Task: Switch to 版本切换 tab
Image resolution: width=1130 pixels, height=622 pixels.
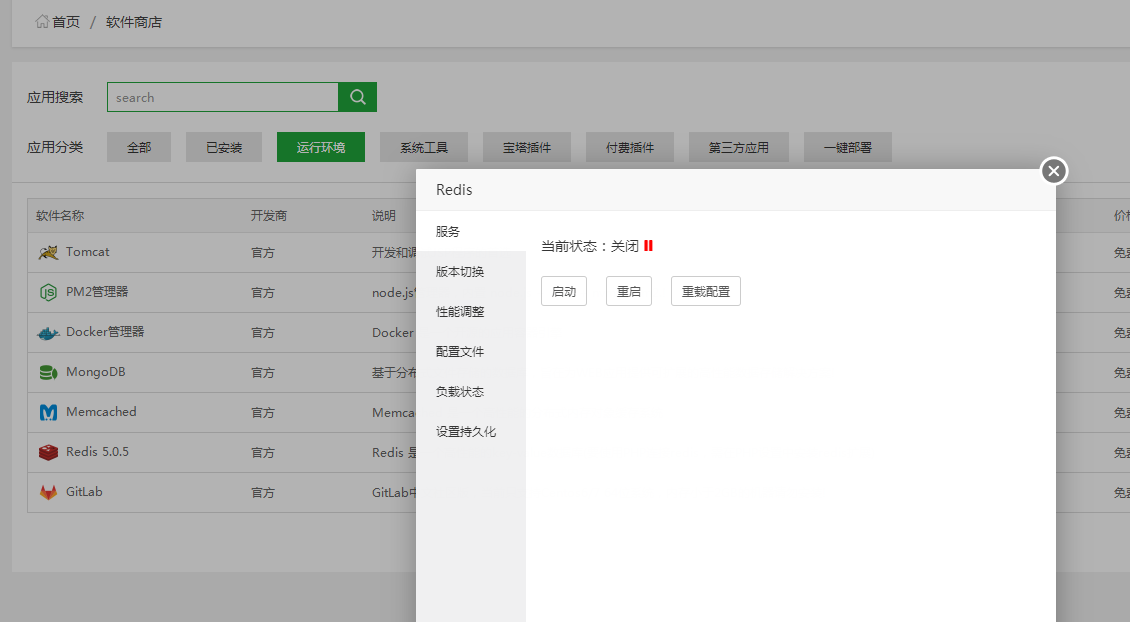Action: pos(471,272)
